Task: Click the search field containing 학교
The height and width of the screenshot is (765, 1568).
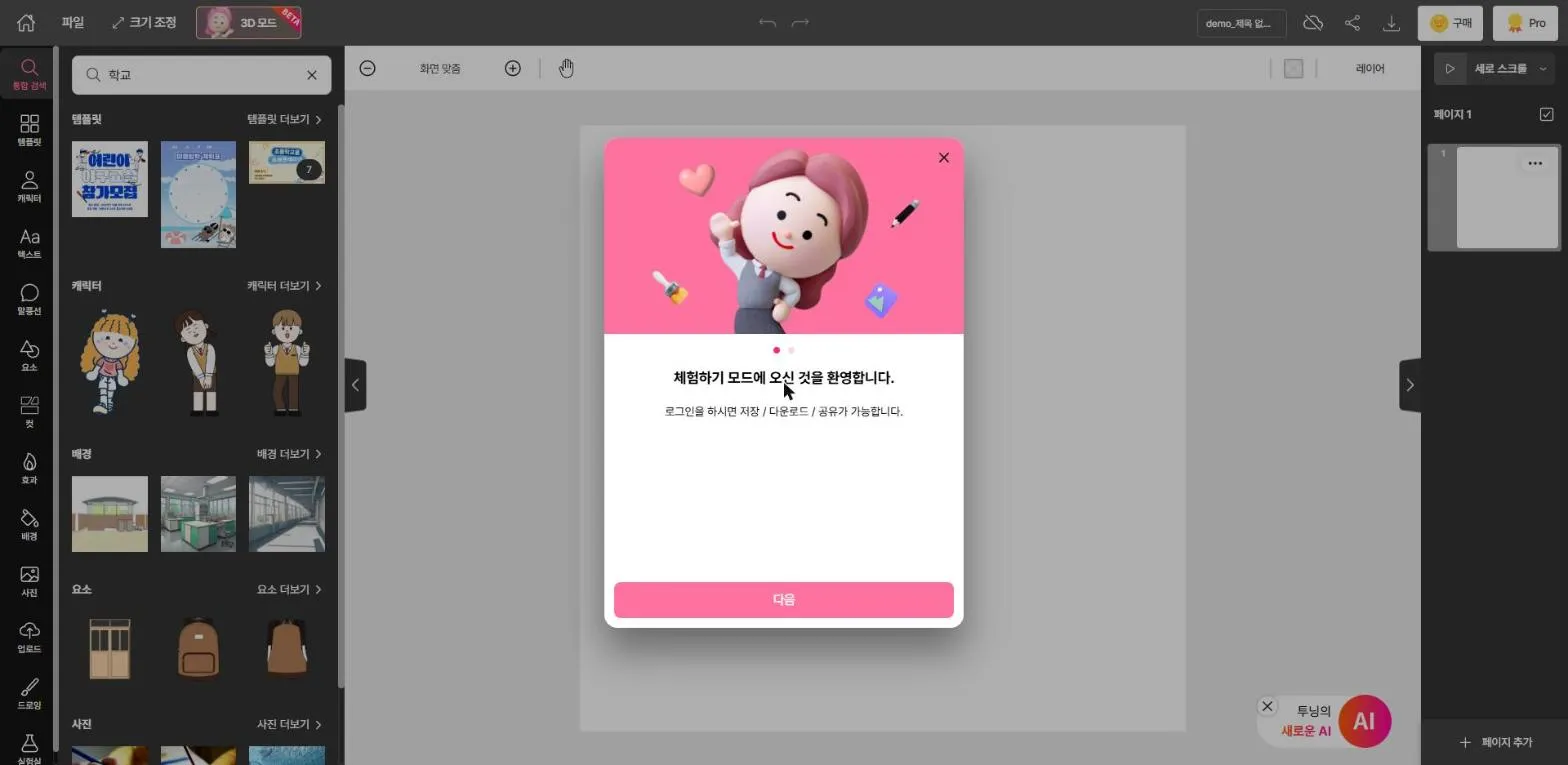Action: tap(201, 75)
